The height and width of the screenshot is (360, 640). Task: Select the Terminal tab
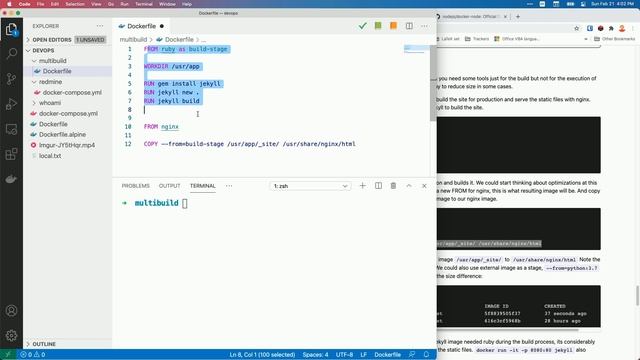(202, 186)
